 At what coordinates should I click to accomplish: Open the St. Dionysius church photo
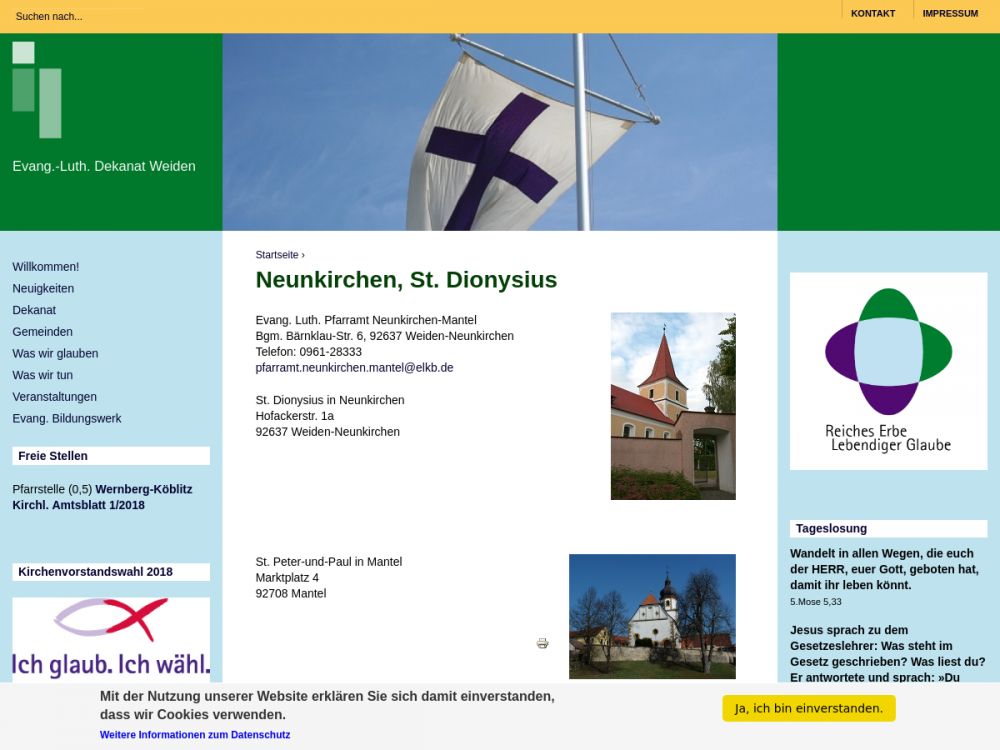point(673,406)
